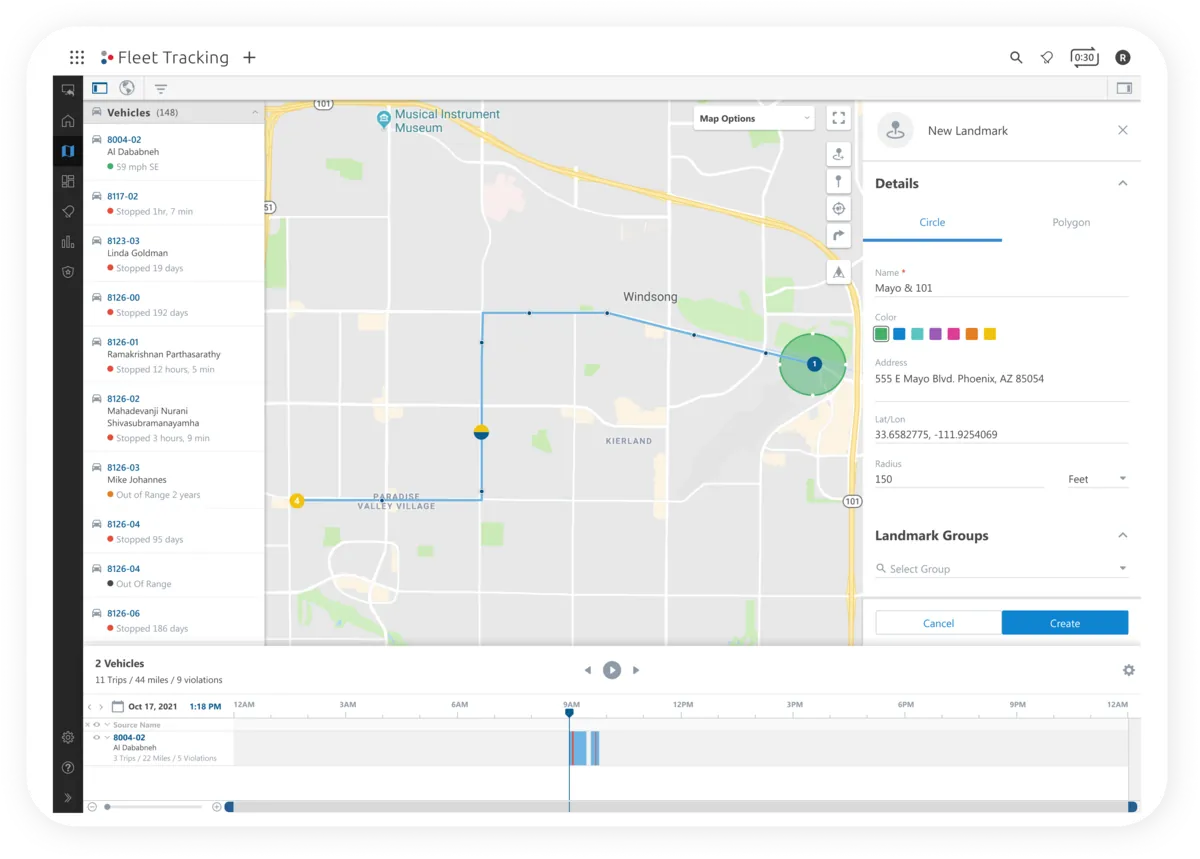Switch to the Polygon tab
Screen dimensions: 1200x859
pos(1071,223)
